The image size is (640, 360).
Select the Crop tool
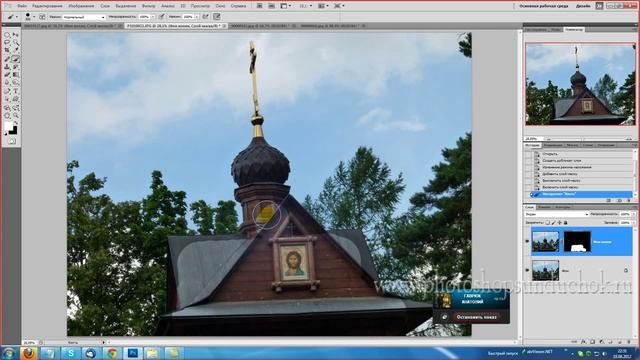7,50
